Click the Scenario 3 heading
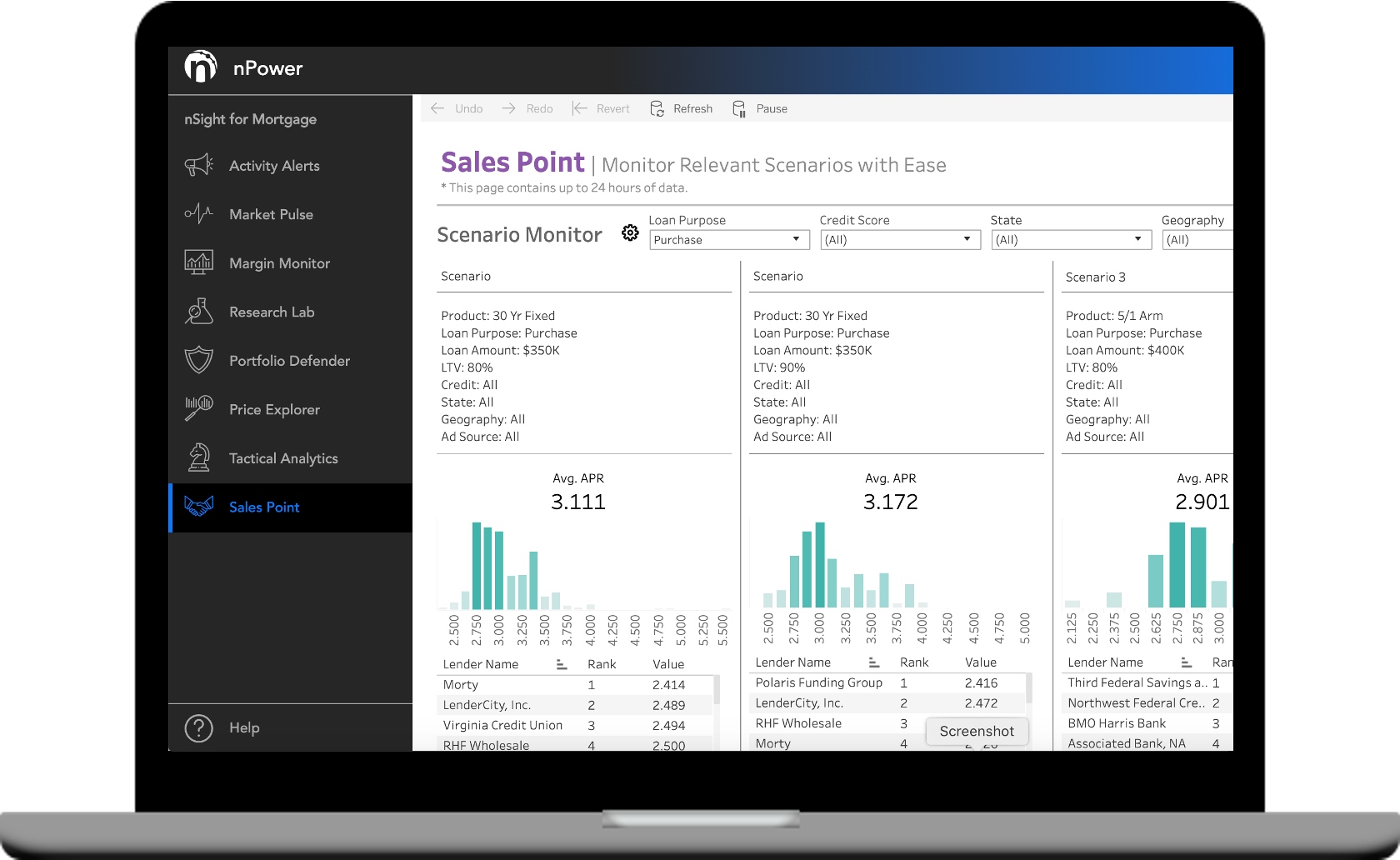 (1095, 277)
